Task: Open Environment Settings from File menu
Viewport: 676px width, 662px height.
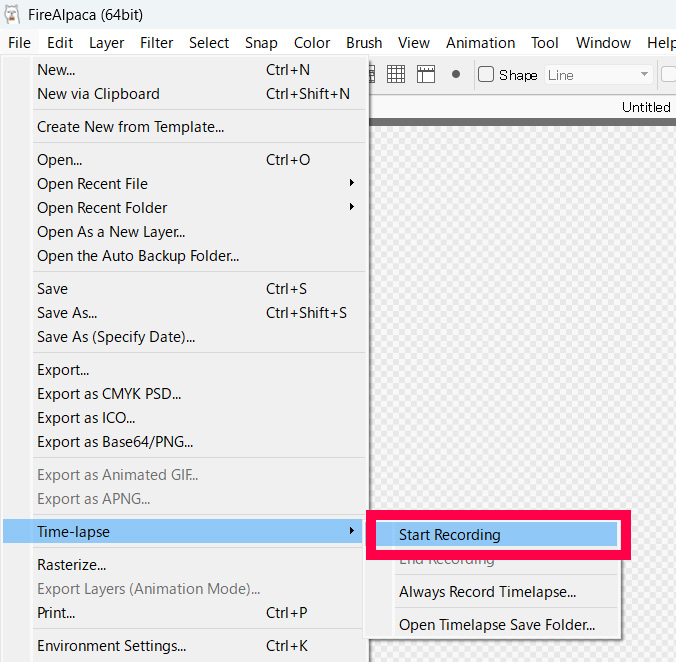Action: point(111,646)
